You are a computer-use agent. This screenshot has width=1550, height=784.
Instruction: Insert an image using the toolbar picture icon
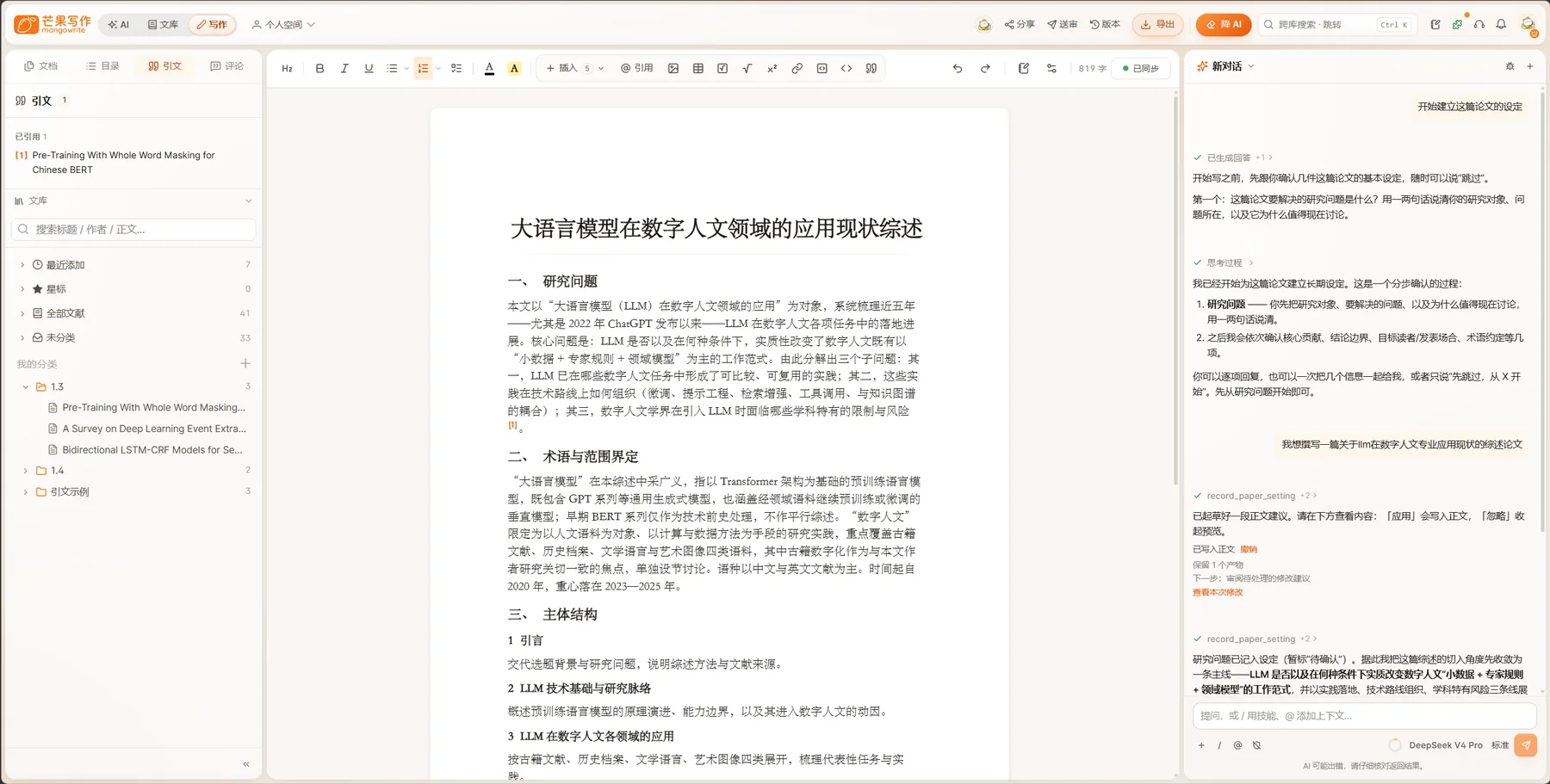click(x=673, y=68)
